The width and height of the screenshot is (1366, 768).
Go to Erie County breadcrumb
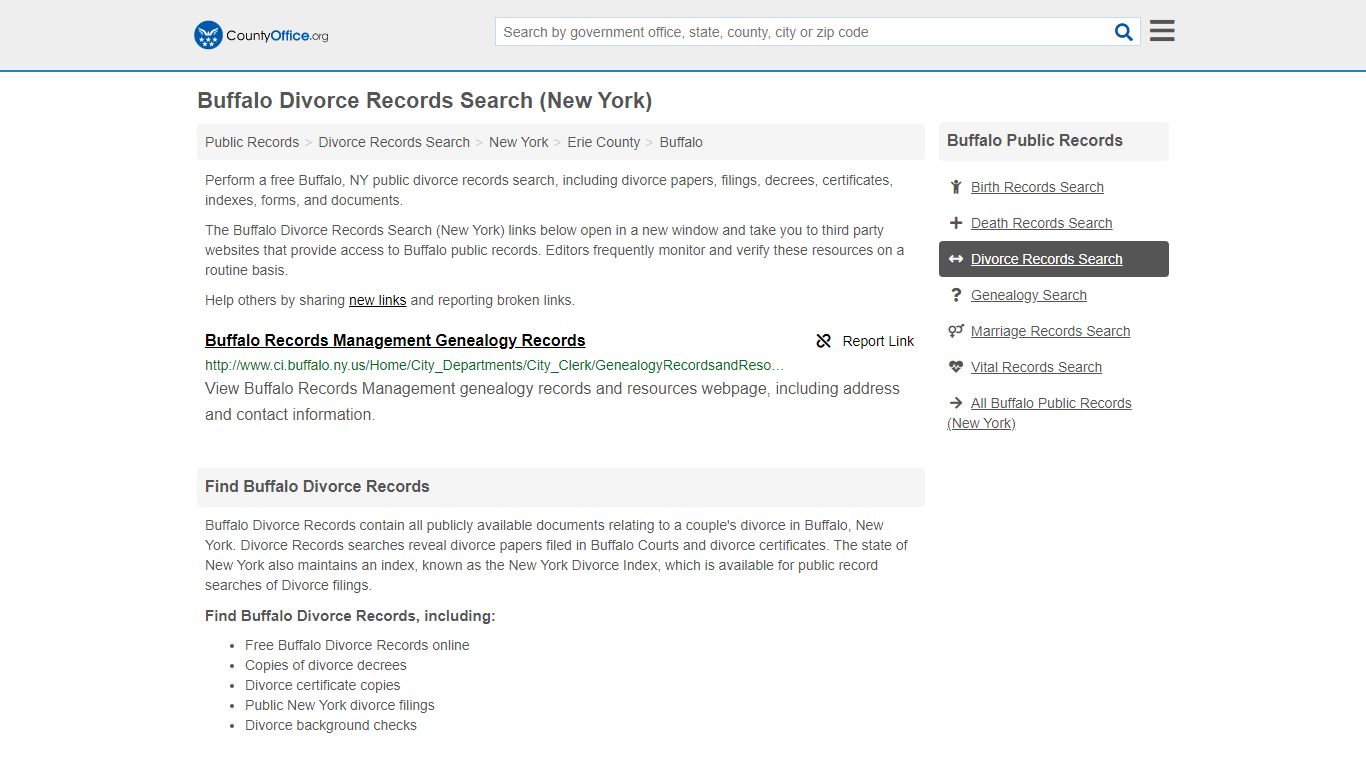(x=604, y=142)
